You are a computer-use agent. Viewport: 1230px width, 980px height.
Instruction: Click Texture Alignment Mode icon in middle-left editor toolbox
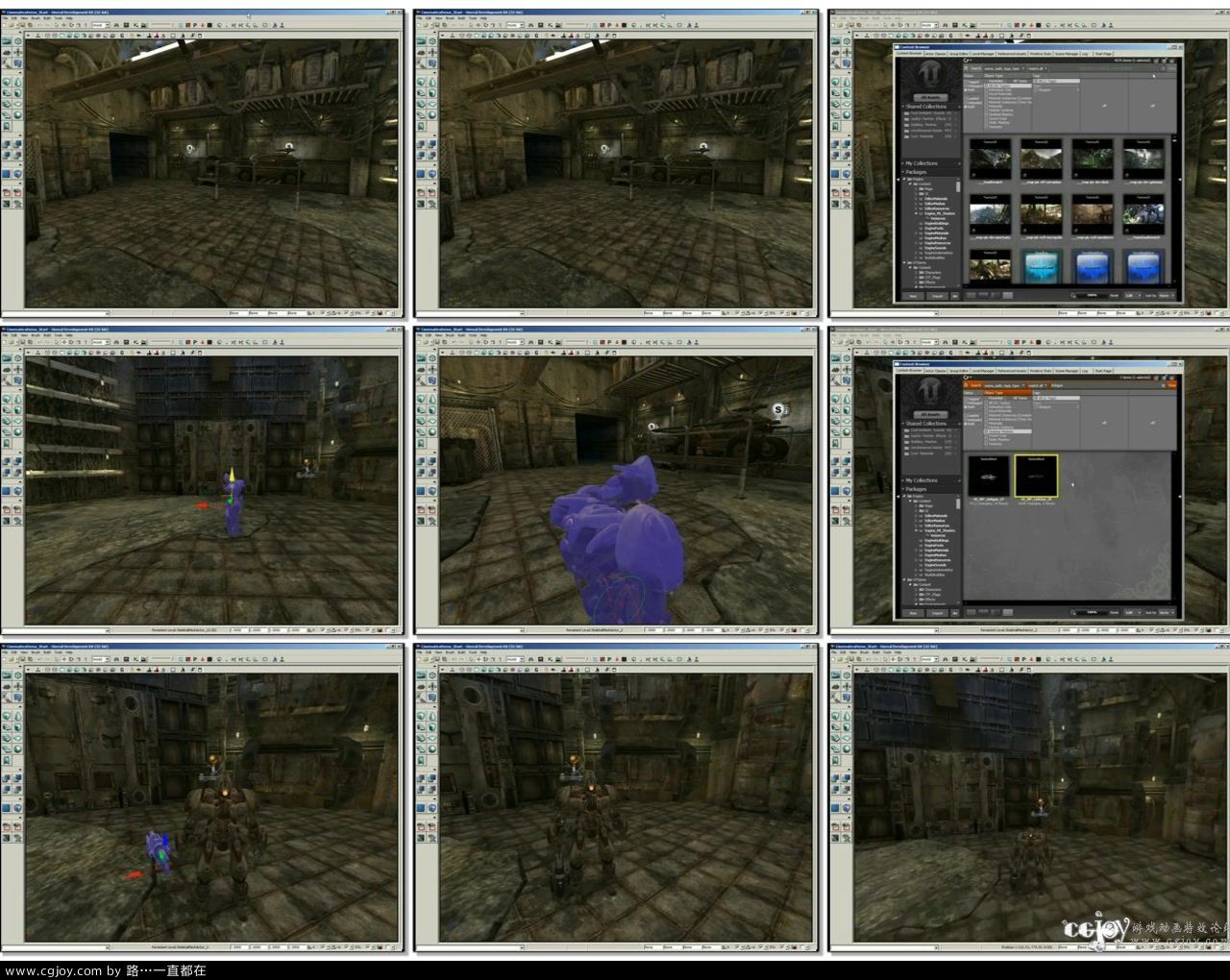pyautogui.click(x=18, y=370)
